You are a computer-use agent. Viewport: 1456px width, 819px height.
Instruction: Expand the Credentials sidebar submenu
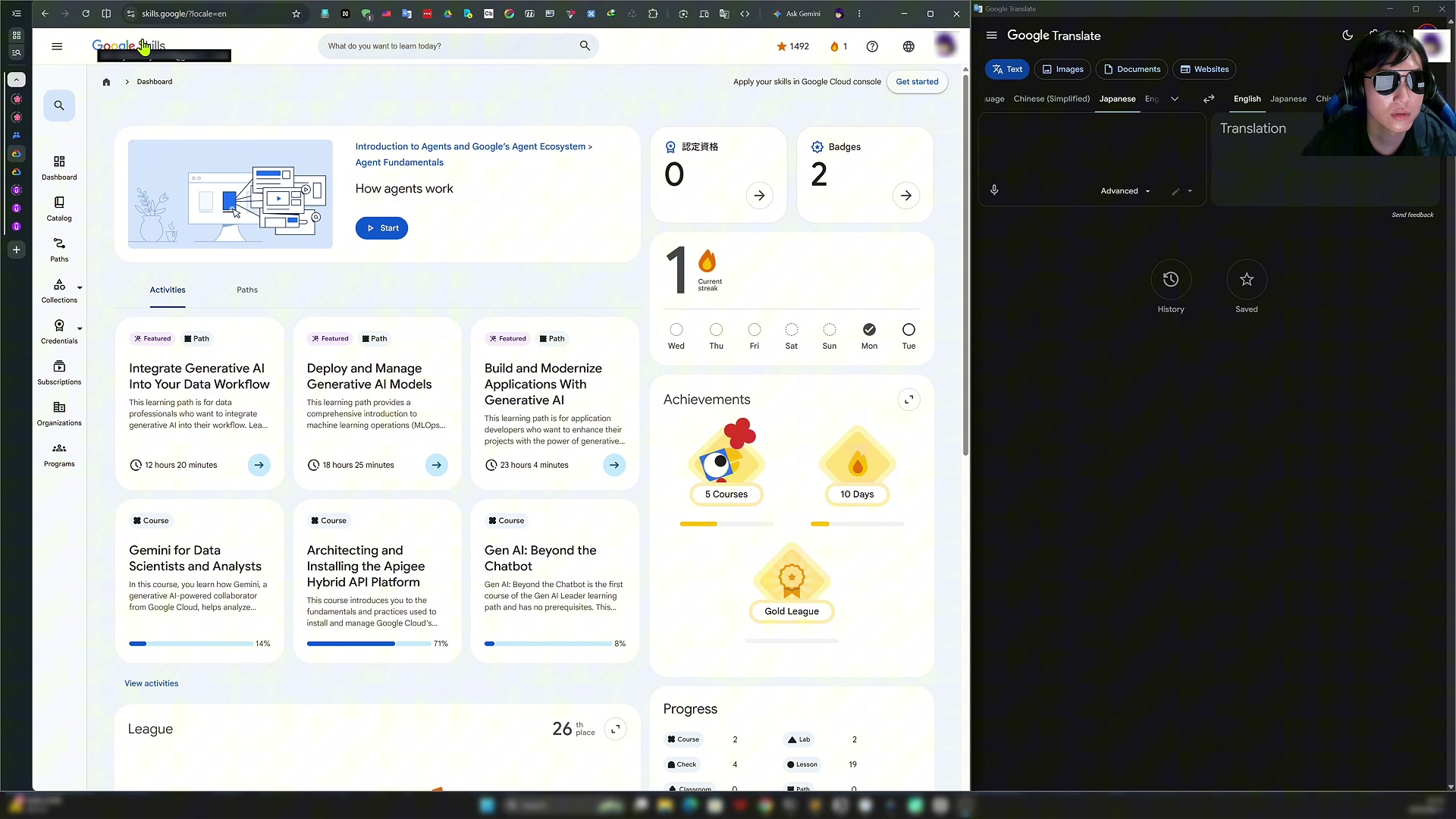[x=80, y=329]
